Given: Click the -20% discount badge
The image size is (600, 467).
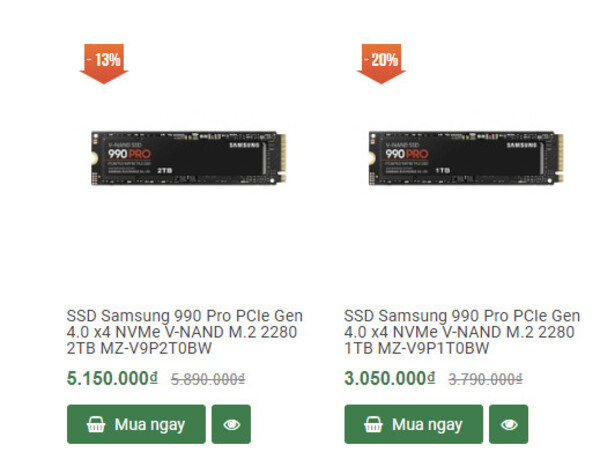Looking at the screenshot, I should 382,62.
